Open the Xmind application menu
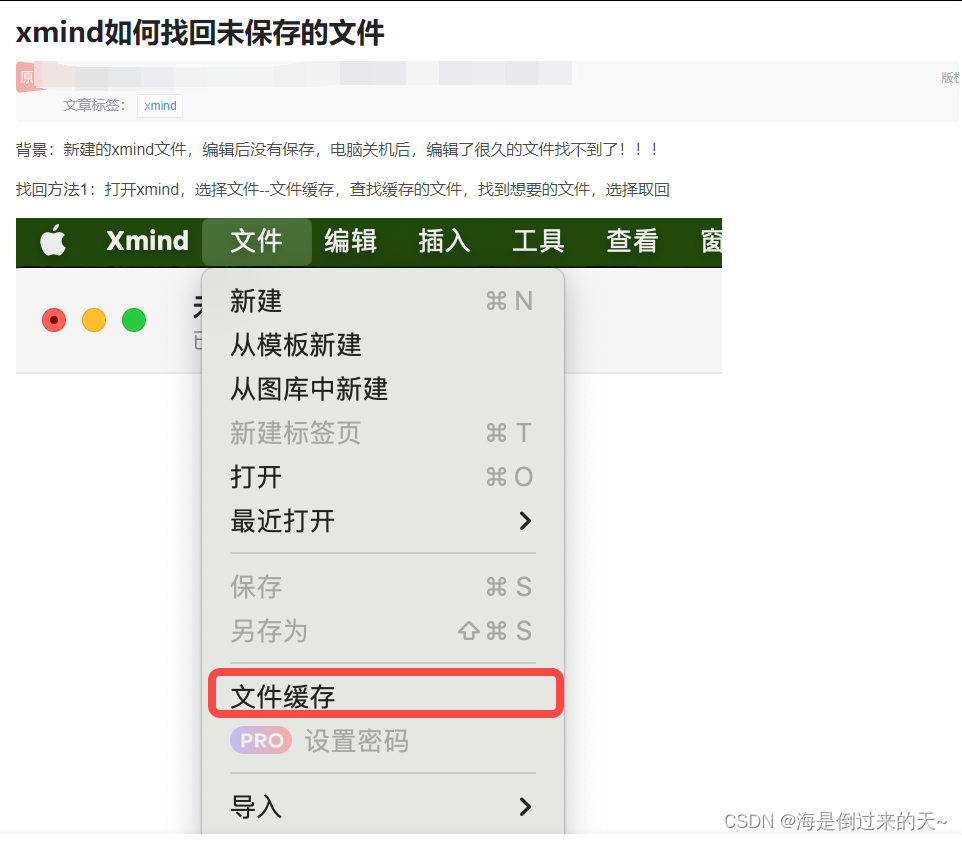The width and height of the screenshot is (962, 841). pos(147,240)
